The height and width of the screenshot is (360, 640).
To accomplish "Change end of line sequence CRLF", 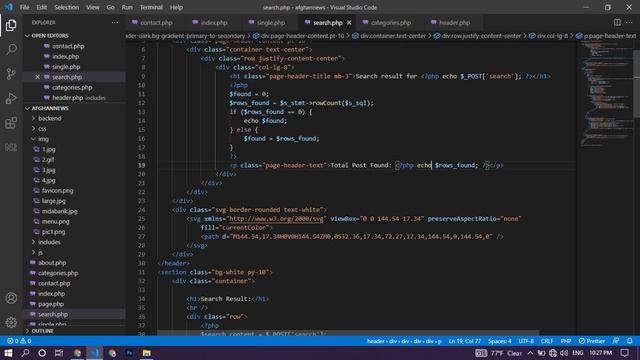I will [547, 341].
